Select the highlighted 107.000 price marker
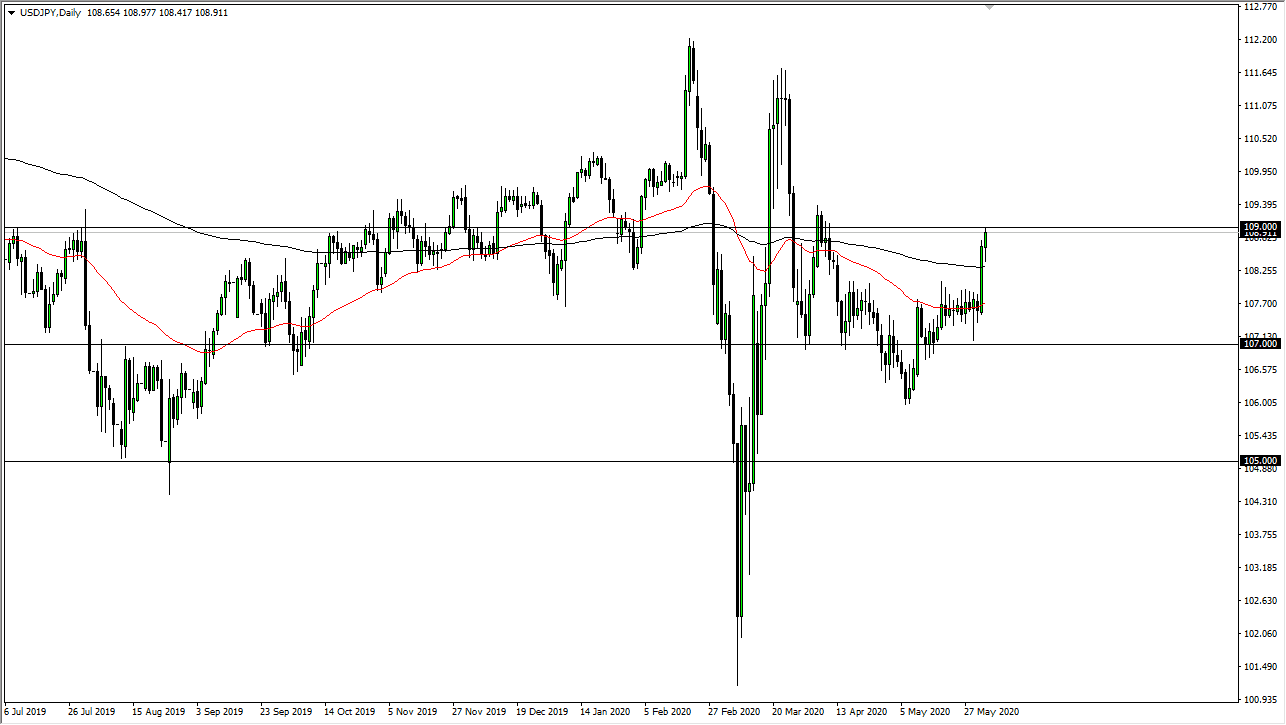Screen dimensions: 1286x725 (1259, 343)
